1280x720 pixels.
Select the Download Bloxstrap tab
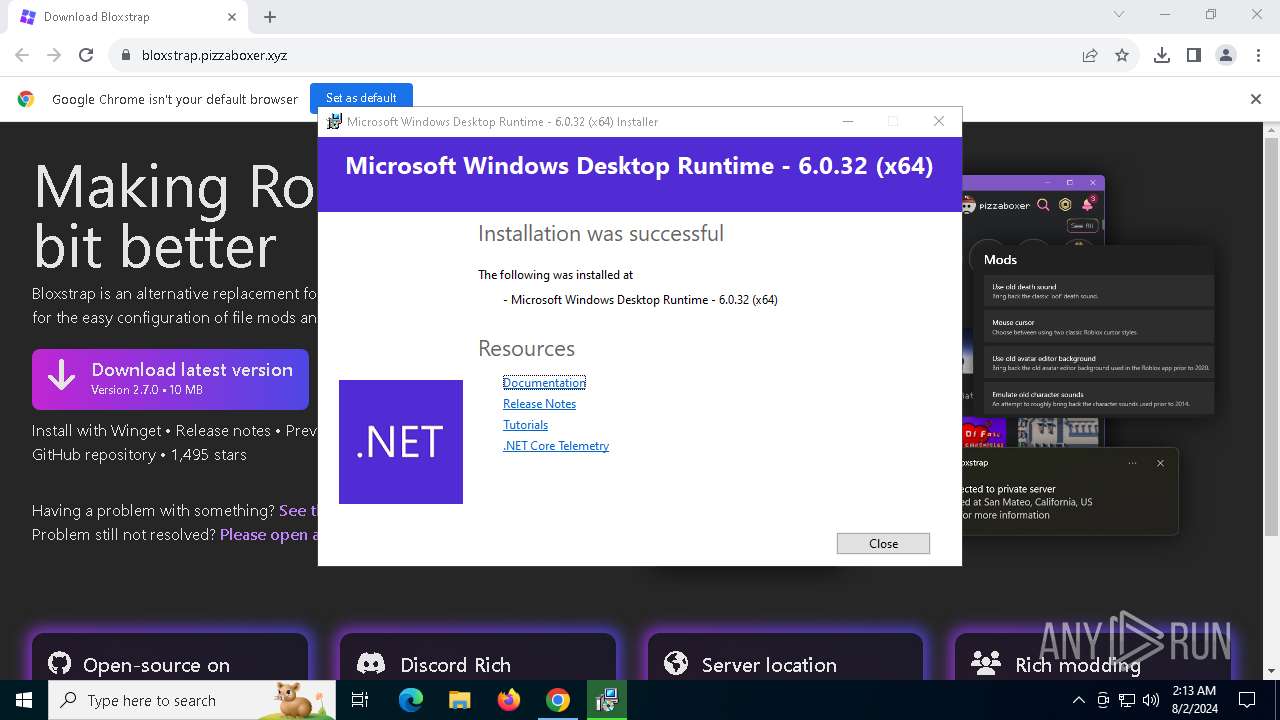tap(127, 17)
